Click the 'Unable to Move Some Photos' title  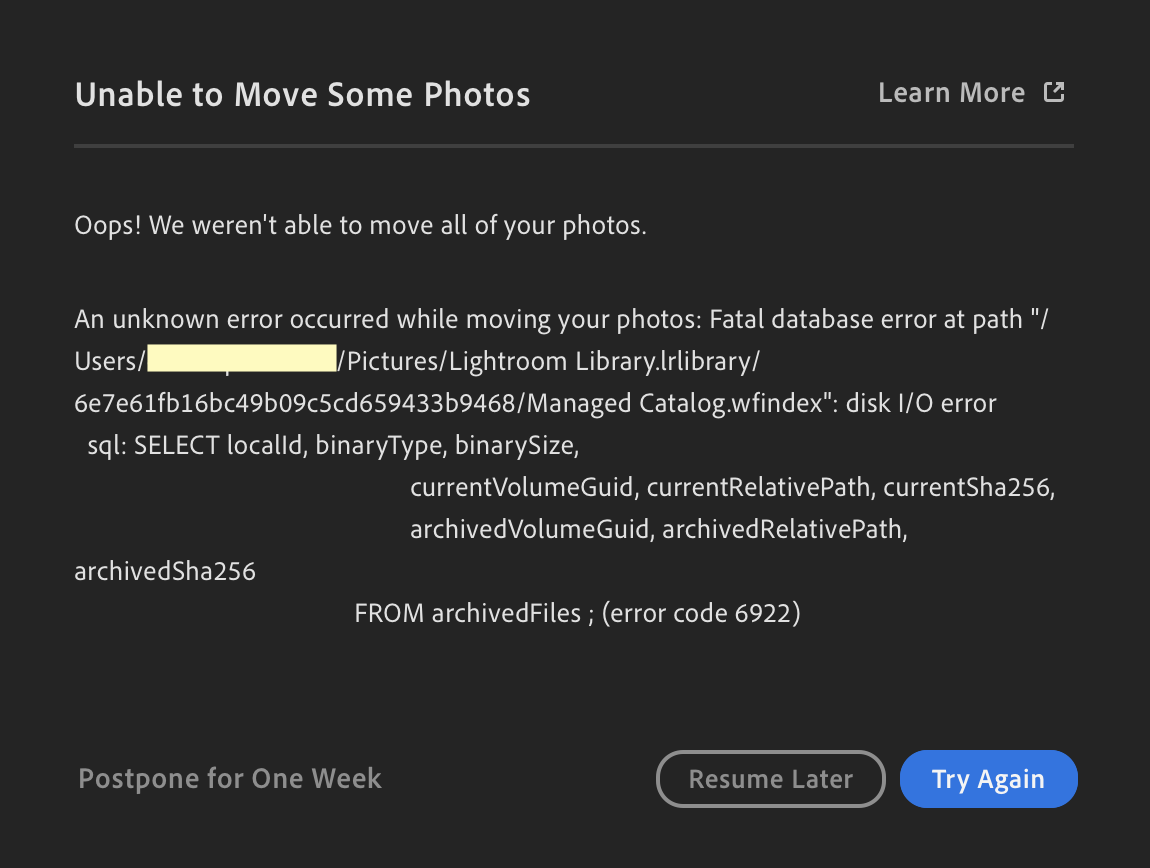[x=302, y=95]
